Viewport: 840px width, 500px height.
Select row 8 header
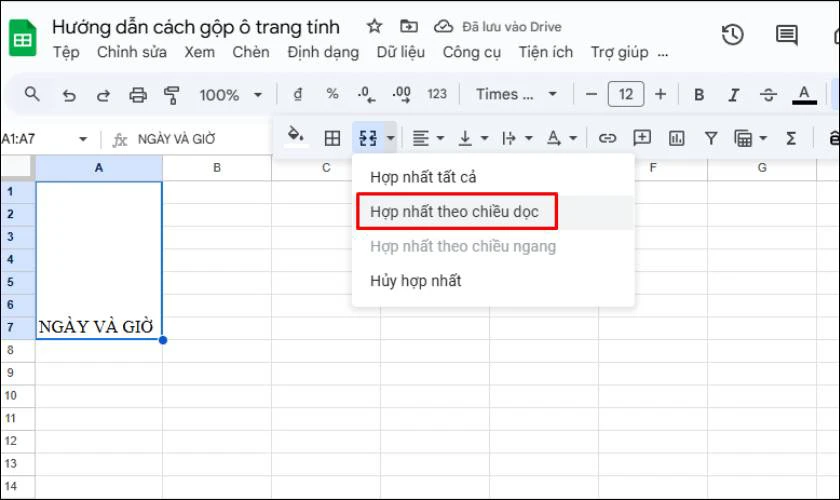point(18,350)
